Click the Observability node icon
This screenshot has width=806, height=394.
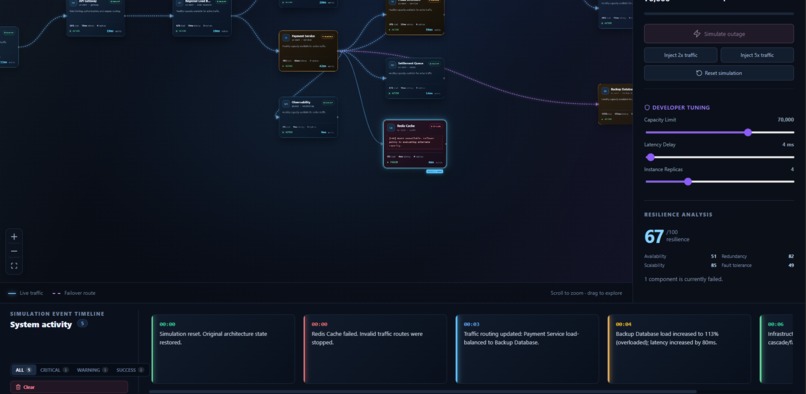pos(286,103)
